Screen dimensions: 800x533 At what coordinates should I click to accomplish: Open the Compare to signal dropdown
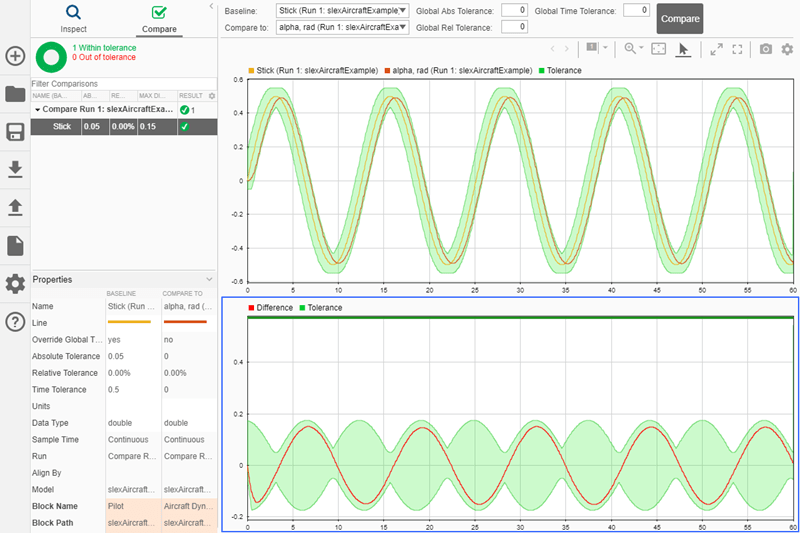343,27
